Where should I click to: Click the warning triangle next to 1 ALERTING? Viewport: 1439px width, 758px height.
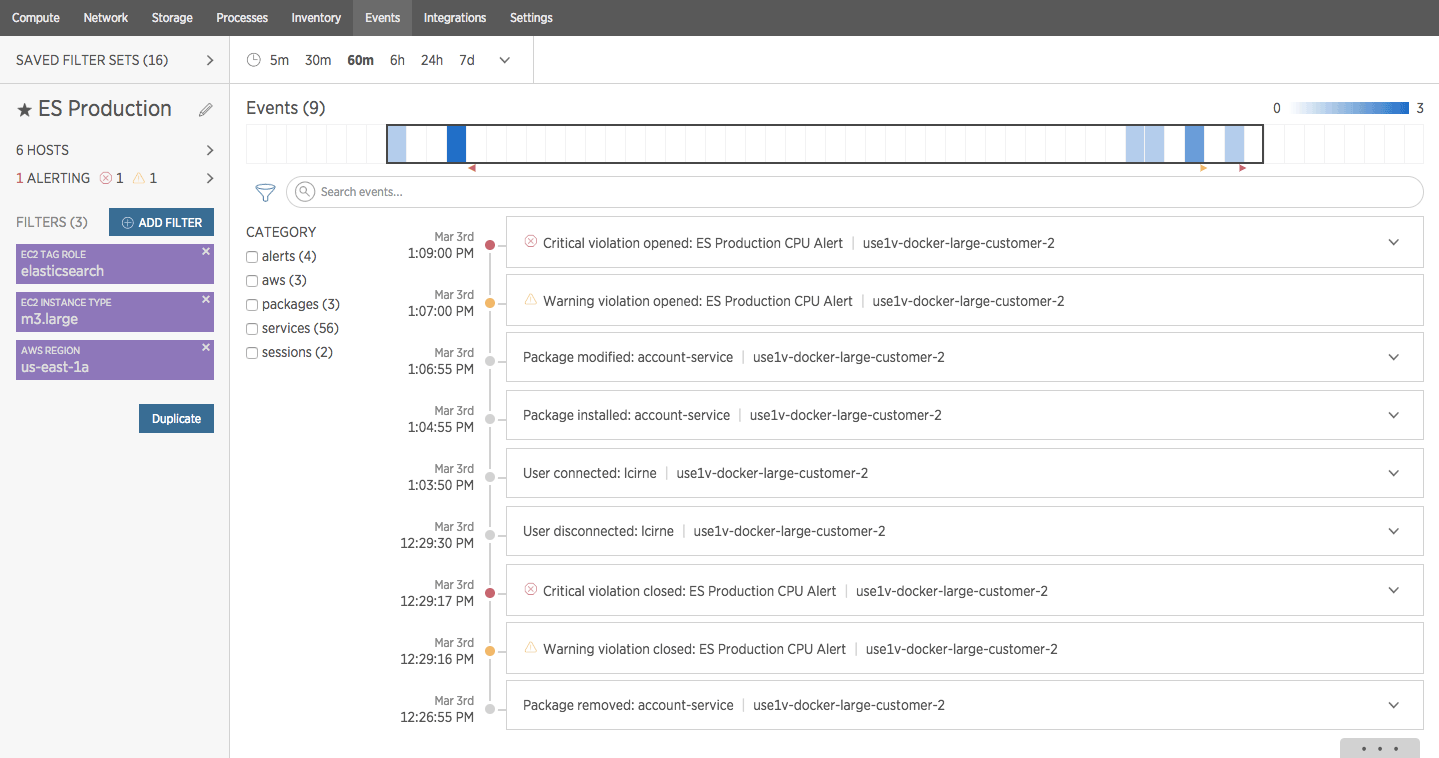click(x=139, y=178)
